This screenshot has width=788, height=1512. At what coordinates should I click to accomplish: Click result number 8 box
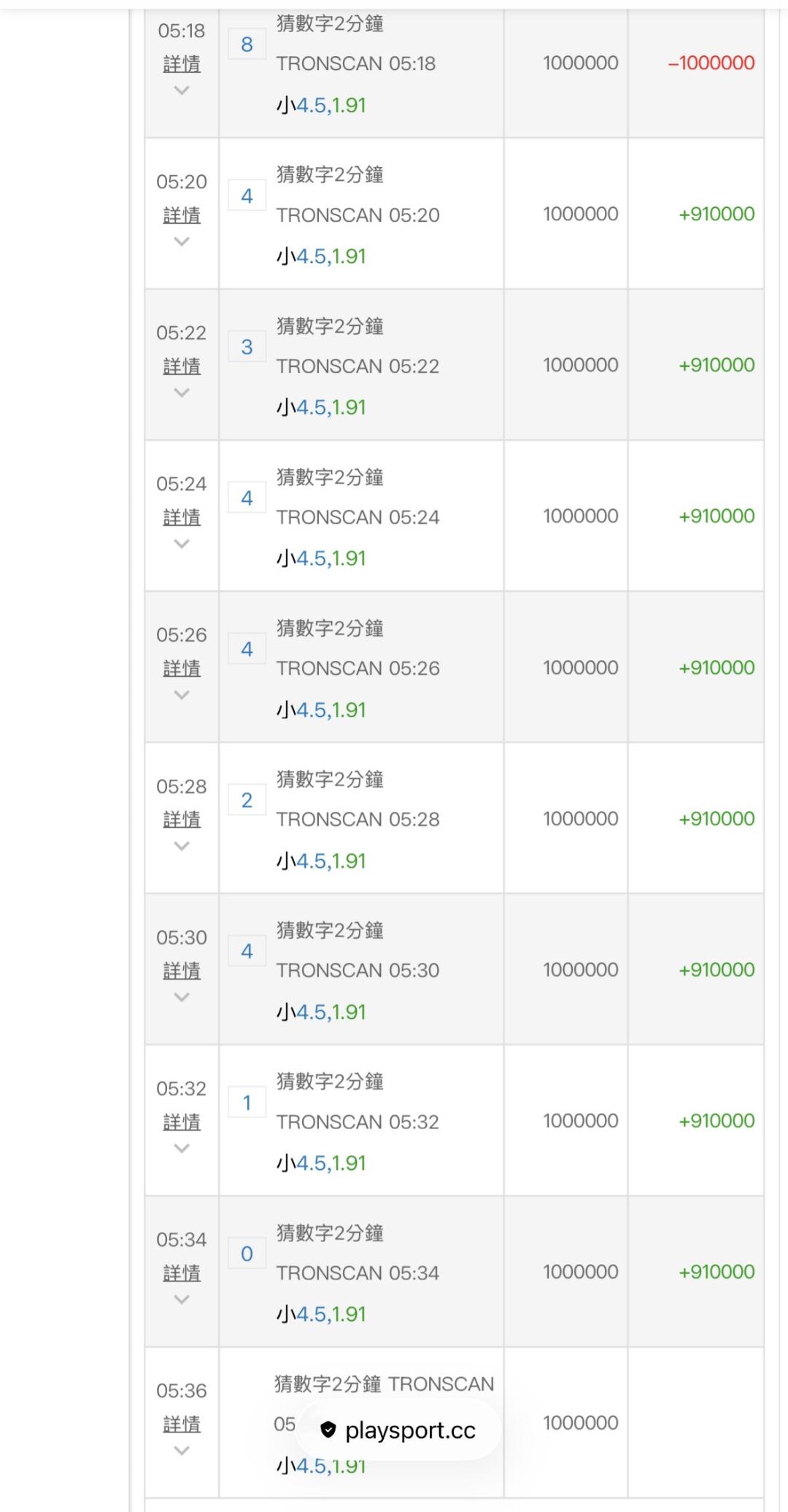(x=247, y=44)
